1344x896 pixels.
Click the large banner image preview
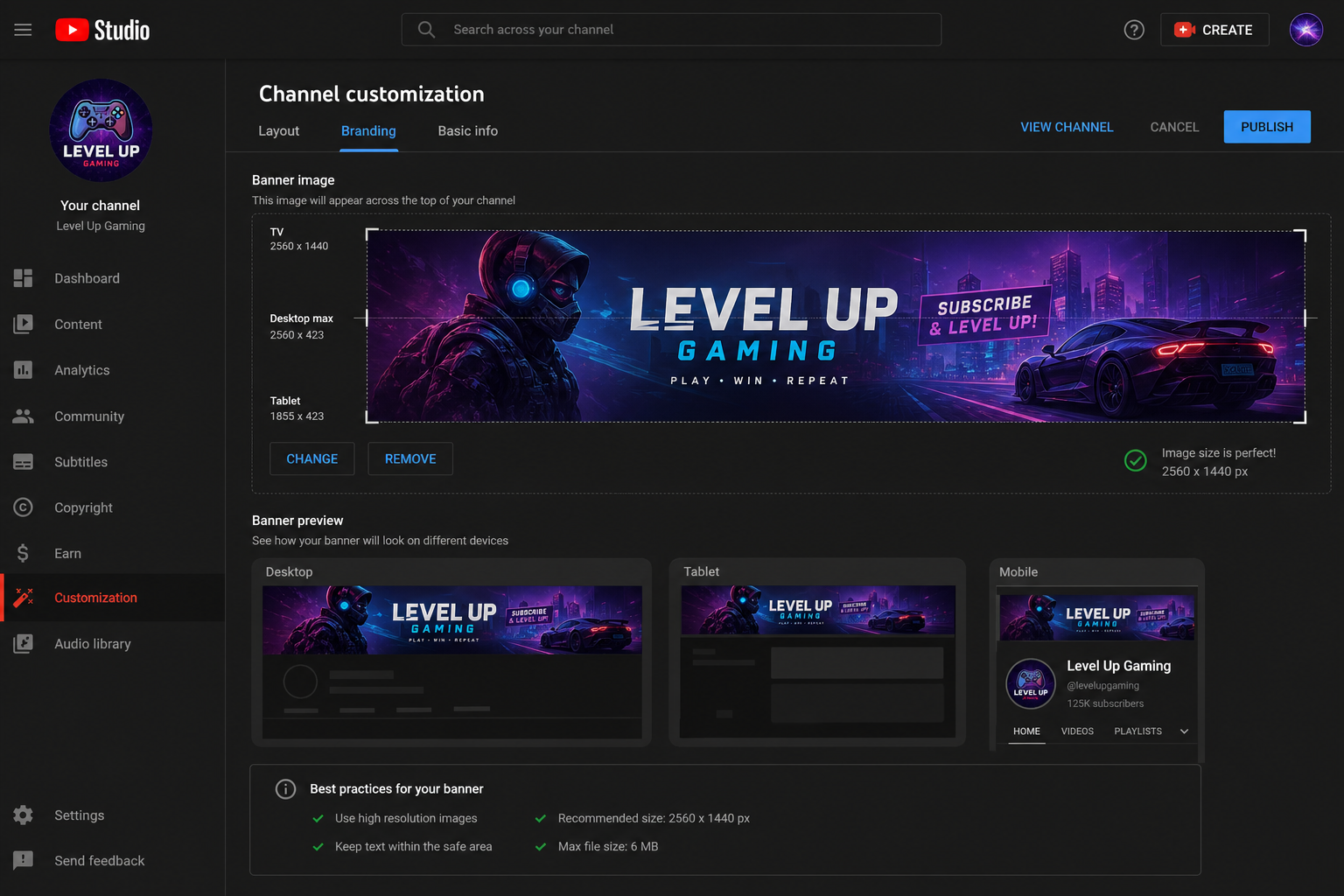(836, 326)
